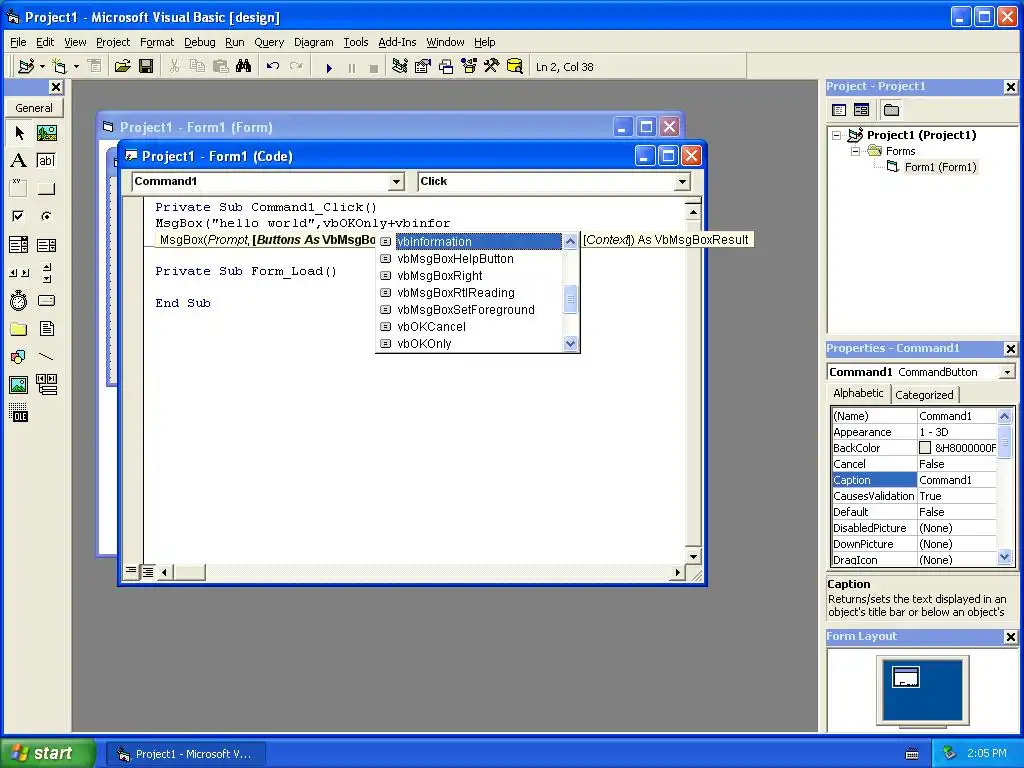The image size is (1024, 768).
Task: Select the Pointer tool in toolbox
Action: click(x=19, y=133)
